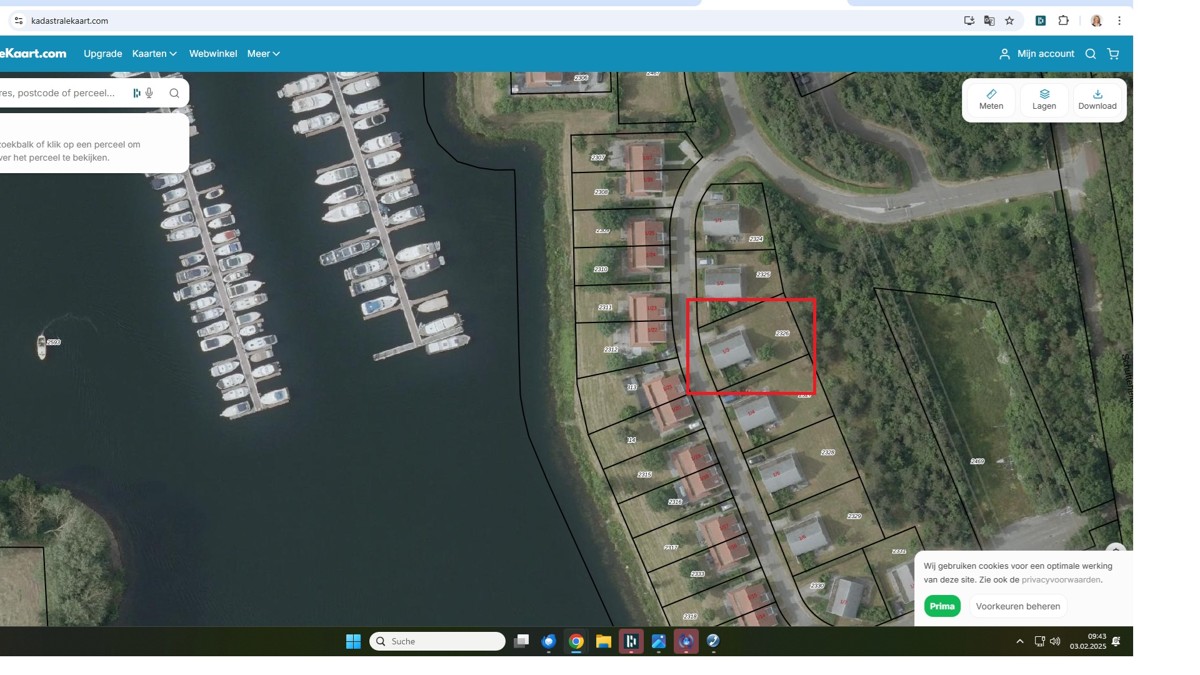Click into the address search input field
The width and height of the screenshot is (1200, 675).
pyautogui.click(x=60, y=93)
